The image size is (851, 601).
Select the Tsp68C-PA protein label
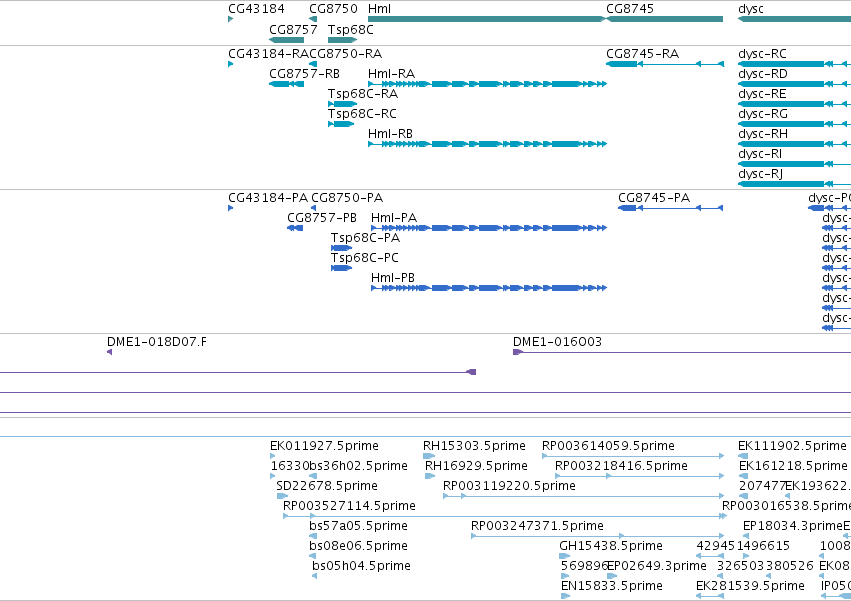[365, 238]
